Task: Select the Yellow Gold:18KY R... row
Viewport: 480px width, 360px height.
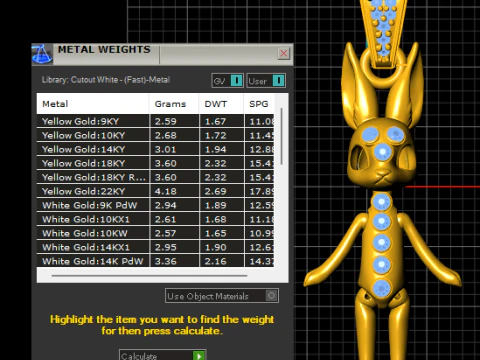Action: click(x=155, y=177)
